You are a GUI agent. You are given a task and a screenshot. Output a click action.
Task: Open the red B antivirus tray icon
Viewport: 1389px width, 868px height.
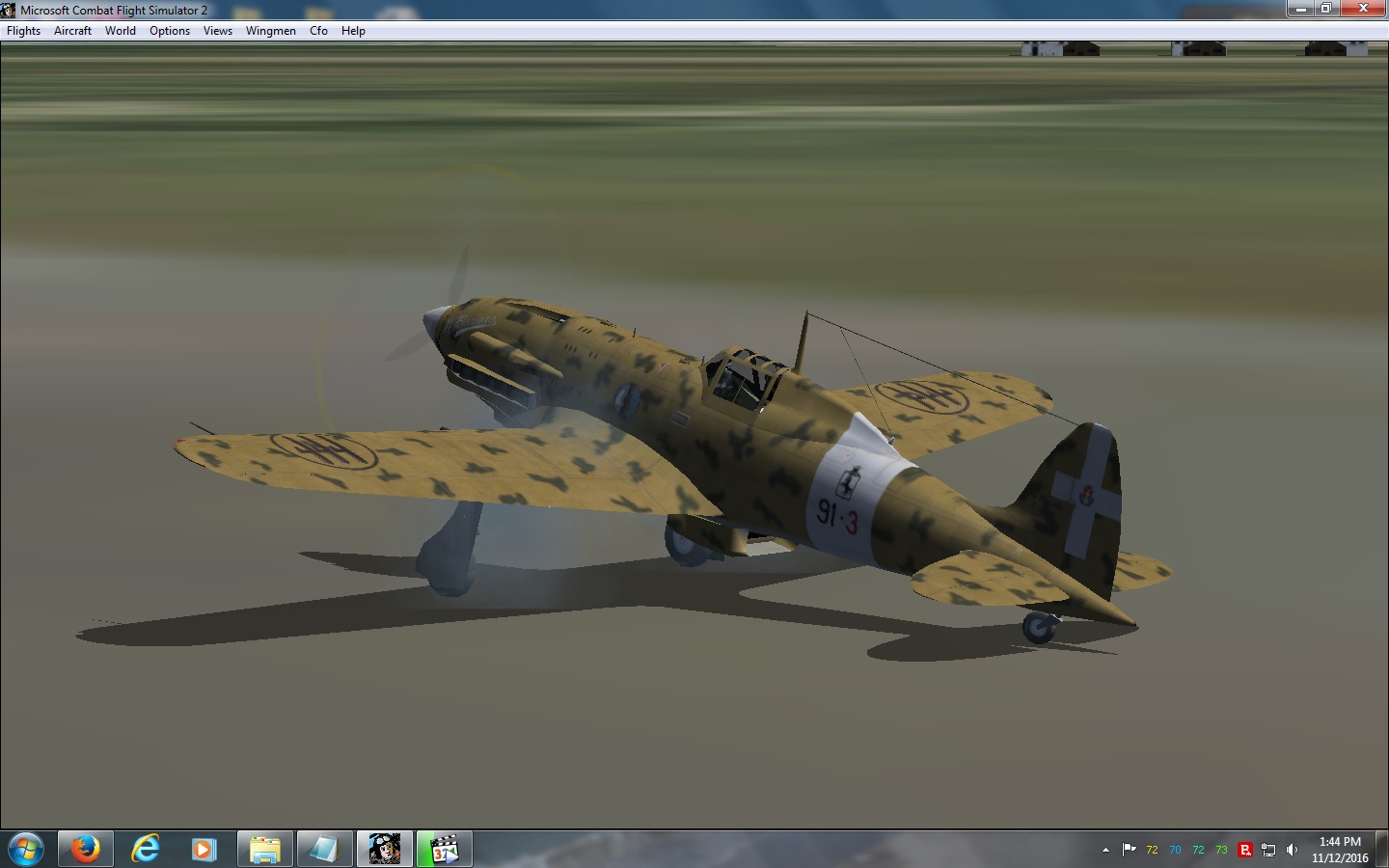click(1245, 850)
